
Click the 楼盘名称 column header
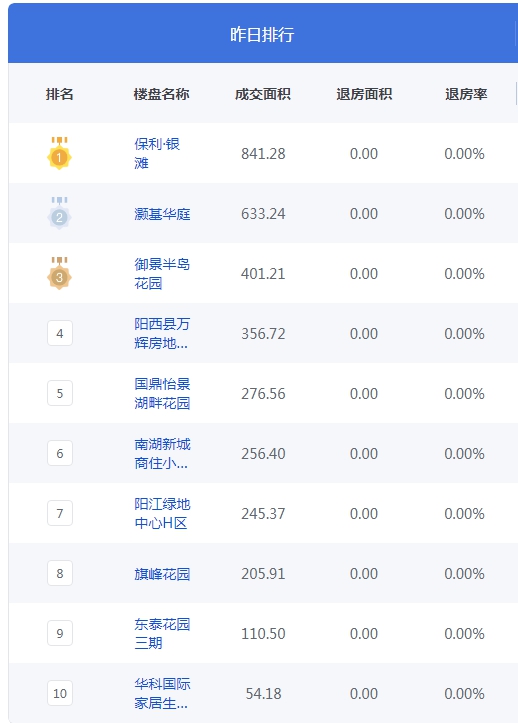coord(161,94)
